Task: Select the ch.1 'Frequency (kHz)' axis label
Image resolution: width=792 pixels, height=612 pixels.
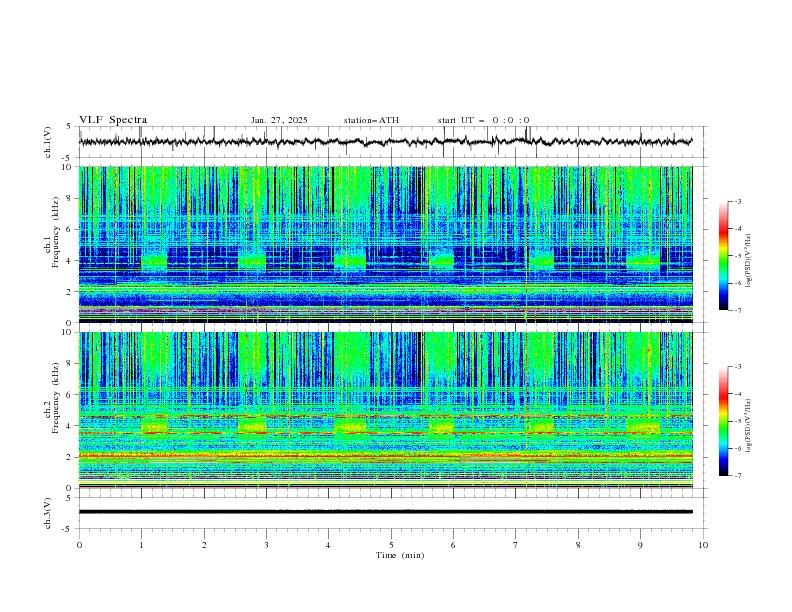Action: point(55,232)
